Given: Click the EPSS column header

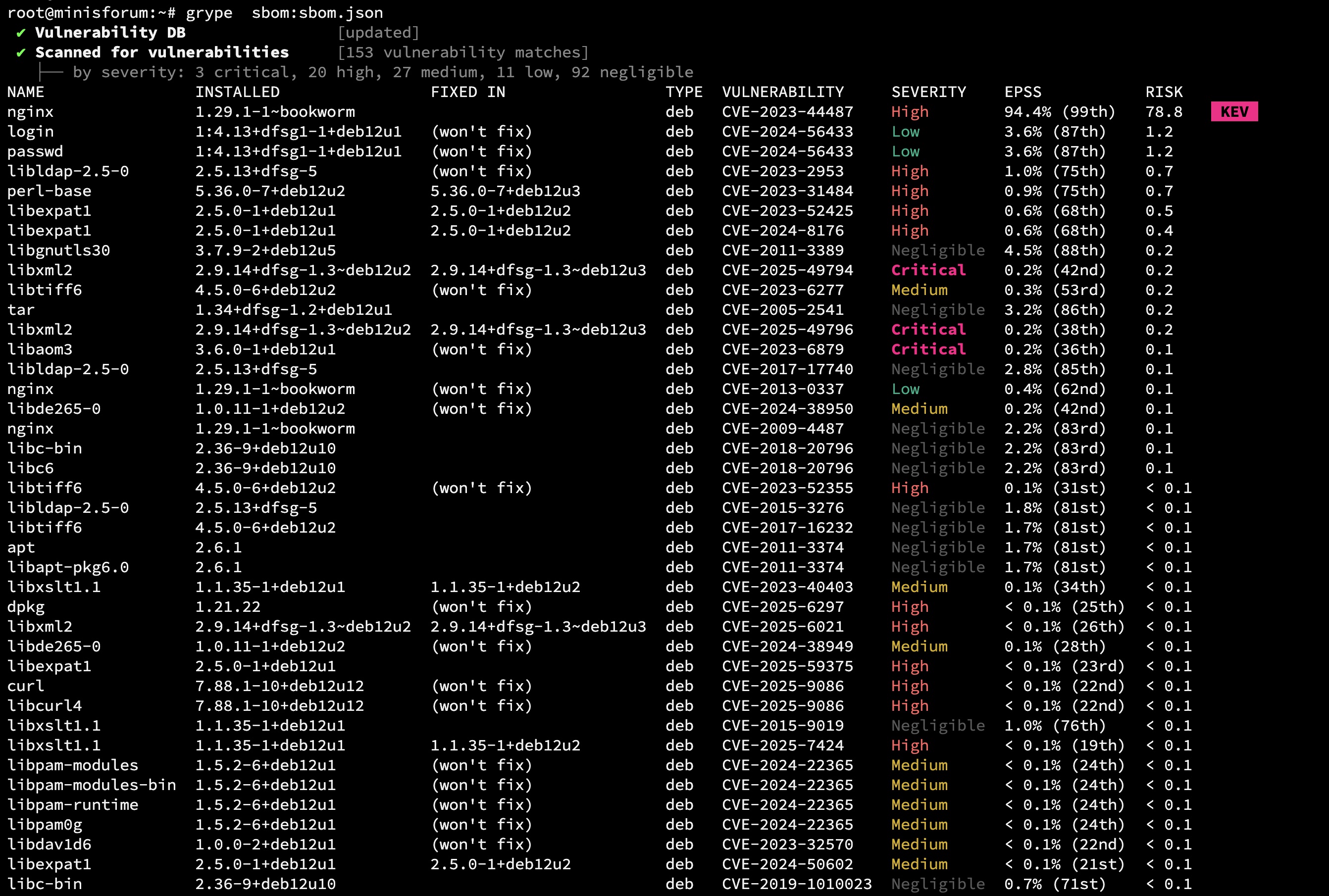Looking at the screenshot, I should (x=1022, y=92).
